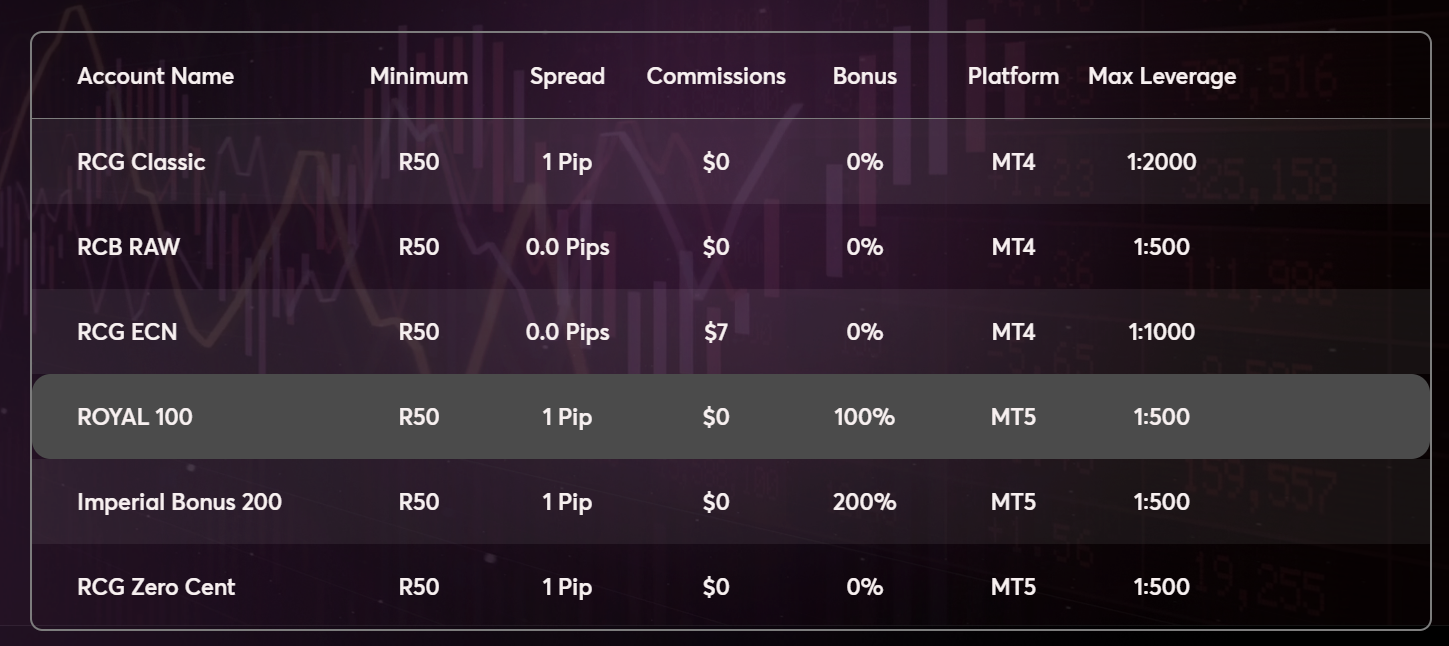Click MT5 platform in RCG Zero Cent row
The height and width of the screenshot is (646, 1449).
pos(1013,587)
